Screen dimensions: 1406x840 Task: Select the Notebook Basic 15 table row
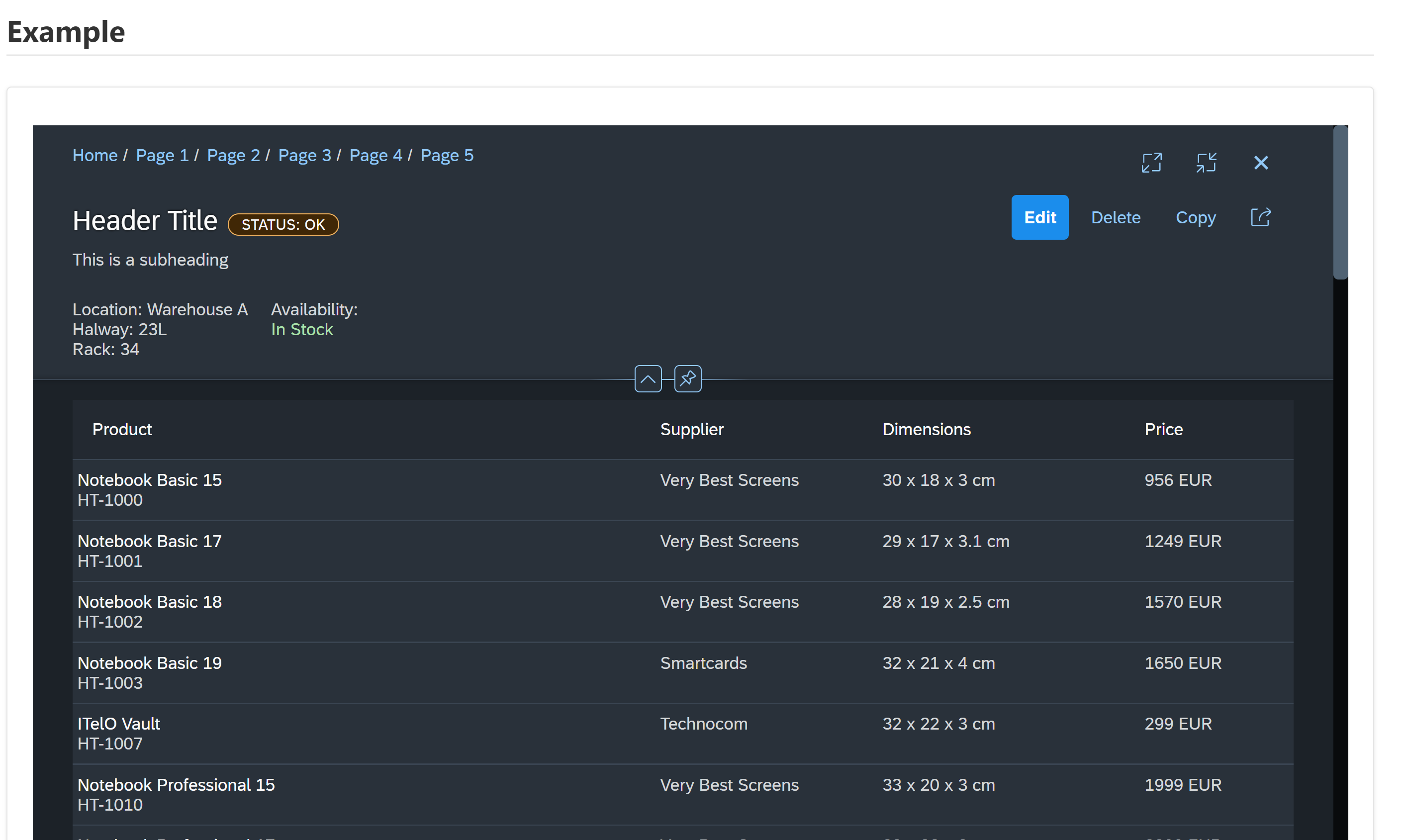click(396, 489)
